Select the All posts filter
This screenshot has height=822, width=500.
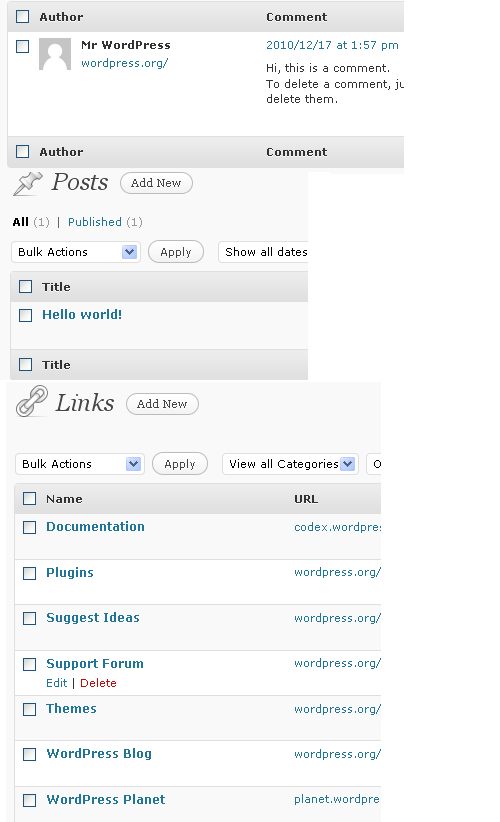point(20,222)
